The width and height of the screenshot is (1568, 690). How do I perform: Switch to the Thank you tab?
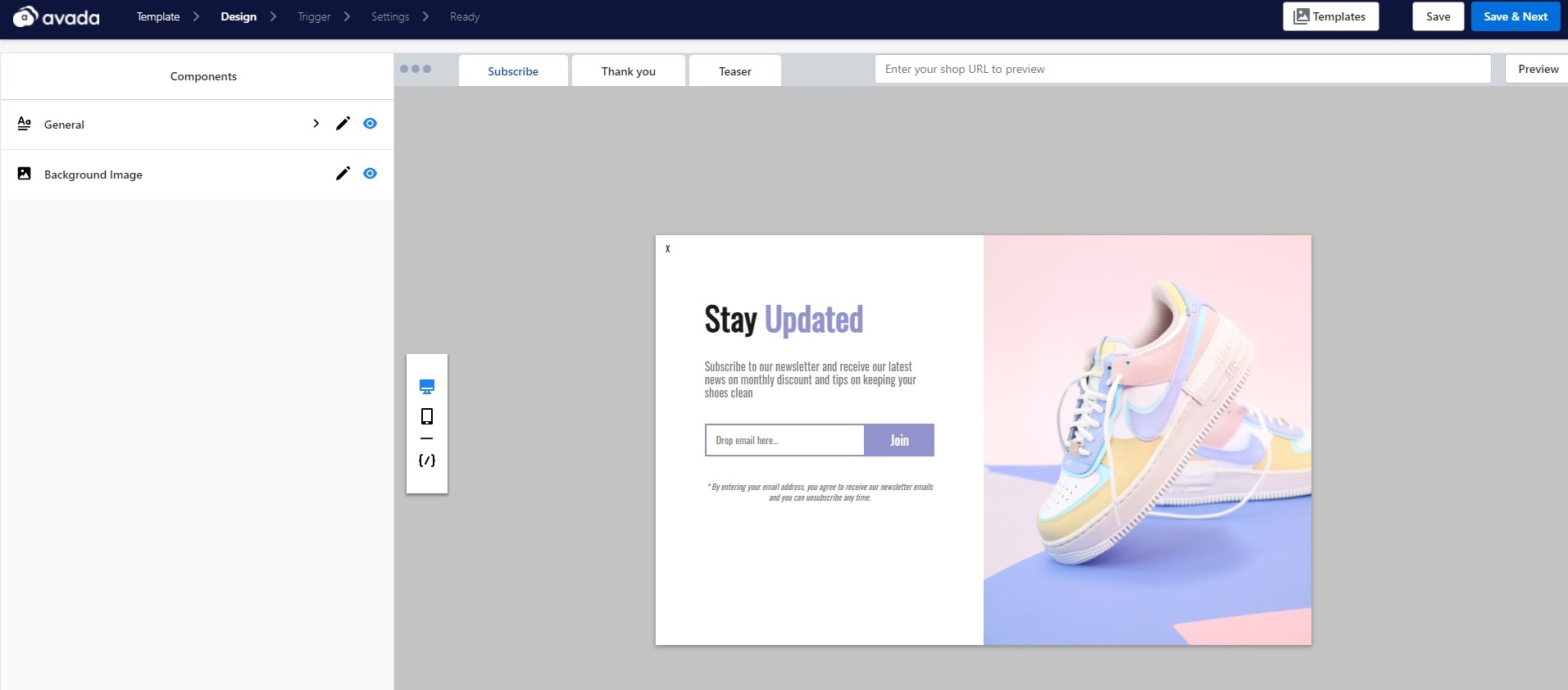(628, 71)
